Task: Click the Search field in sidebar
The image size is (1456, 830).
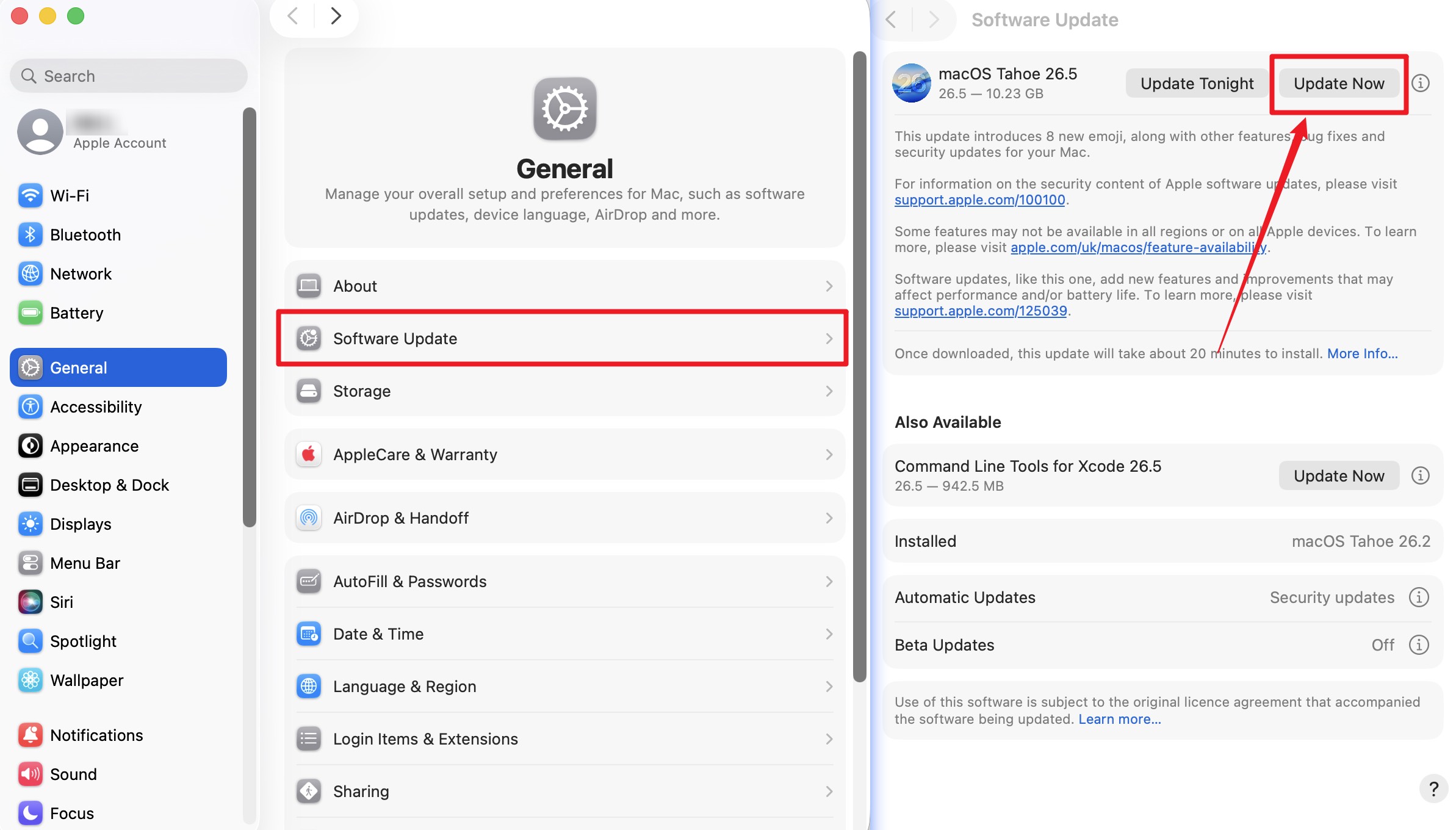Action: pos(129,76)
